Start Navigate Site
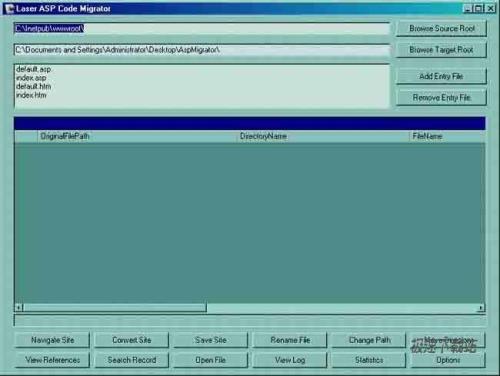 coord(52,340)
